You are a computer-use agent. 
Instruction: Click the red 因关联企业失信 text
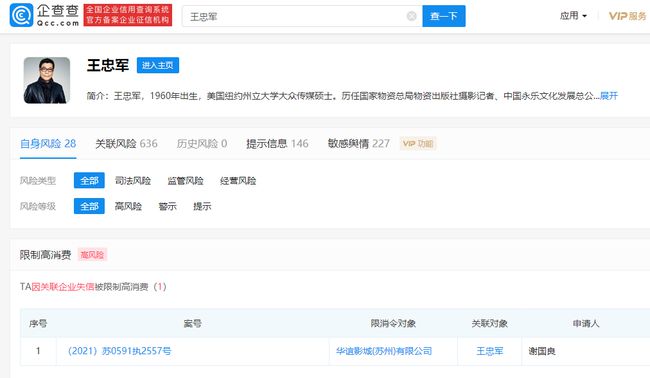point(63,287)
